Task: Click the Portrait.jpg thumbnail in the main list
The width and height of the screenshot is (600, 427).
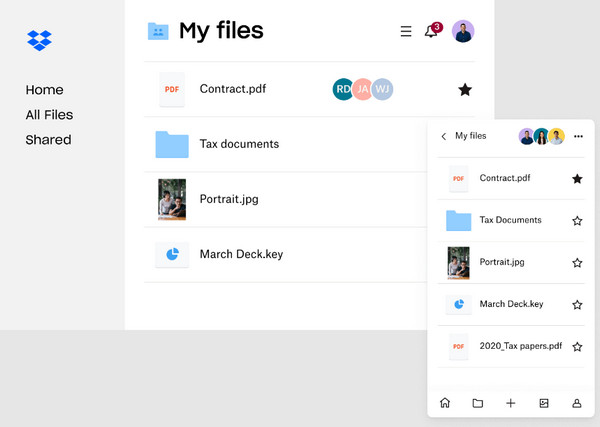Action: pyautogui.click(x=172, y=199)
